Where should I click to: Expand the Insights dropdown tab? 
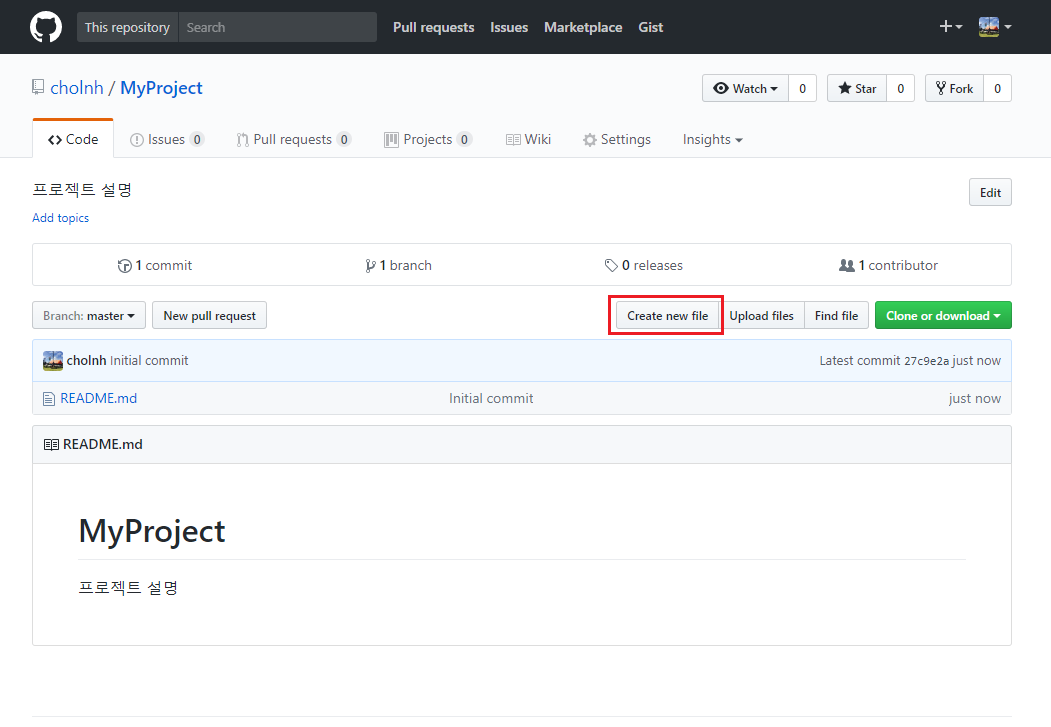point(713,139)
